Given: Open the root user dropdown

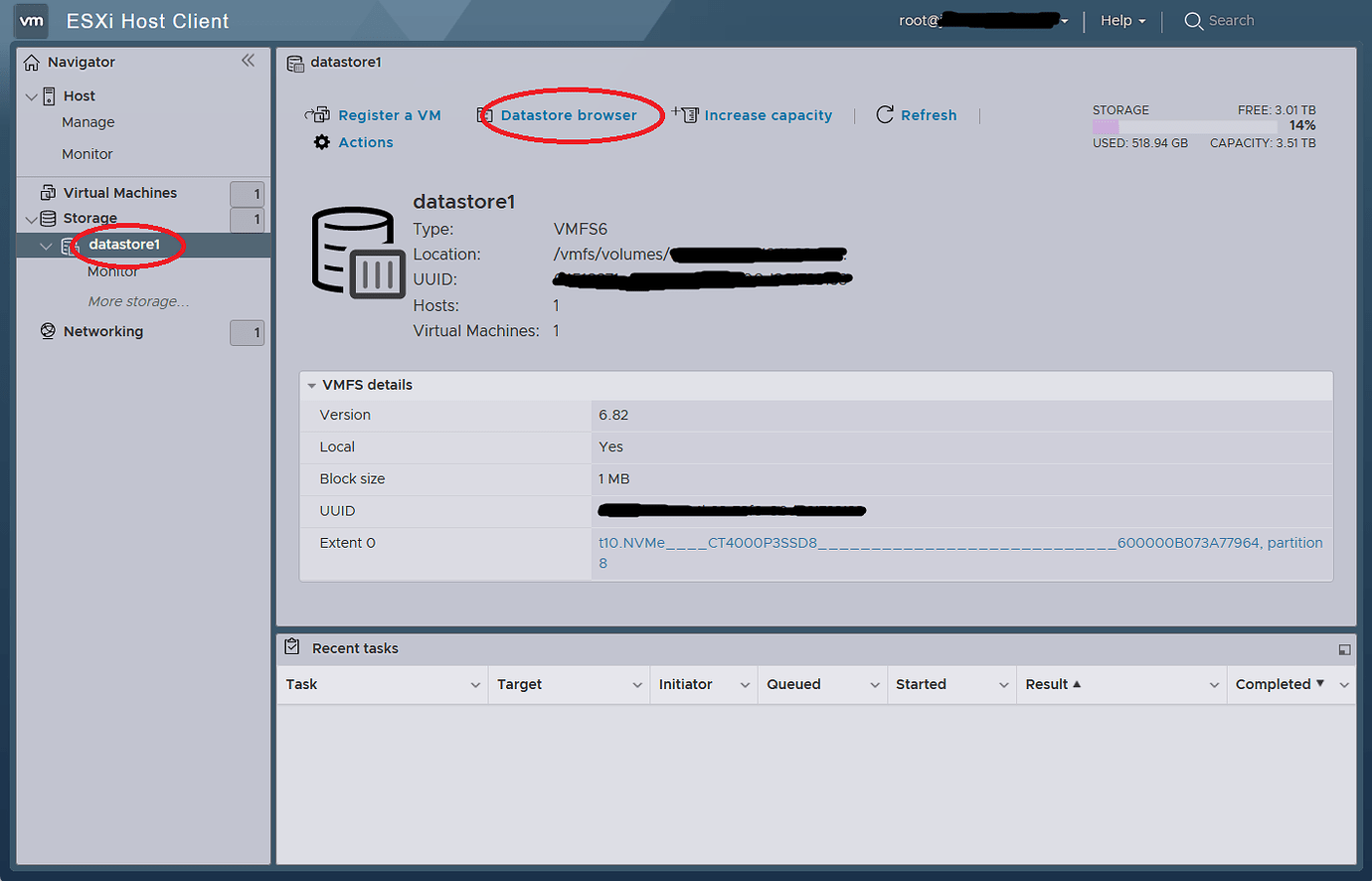Looking at the screenshot, I should click(x=983, y=21).
